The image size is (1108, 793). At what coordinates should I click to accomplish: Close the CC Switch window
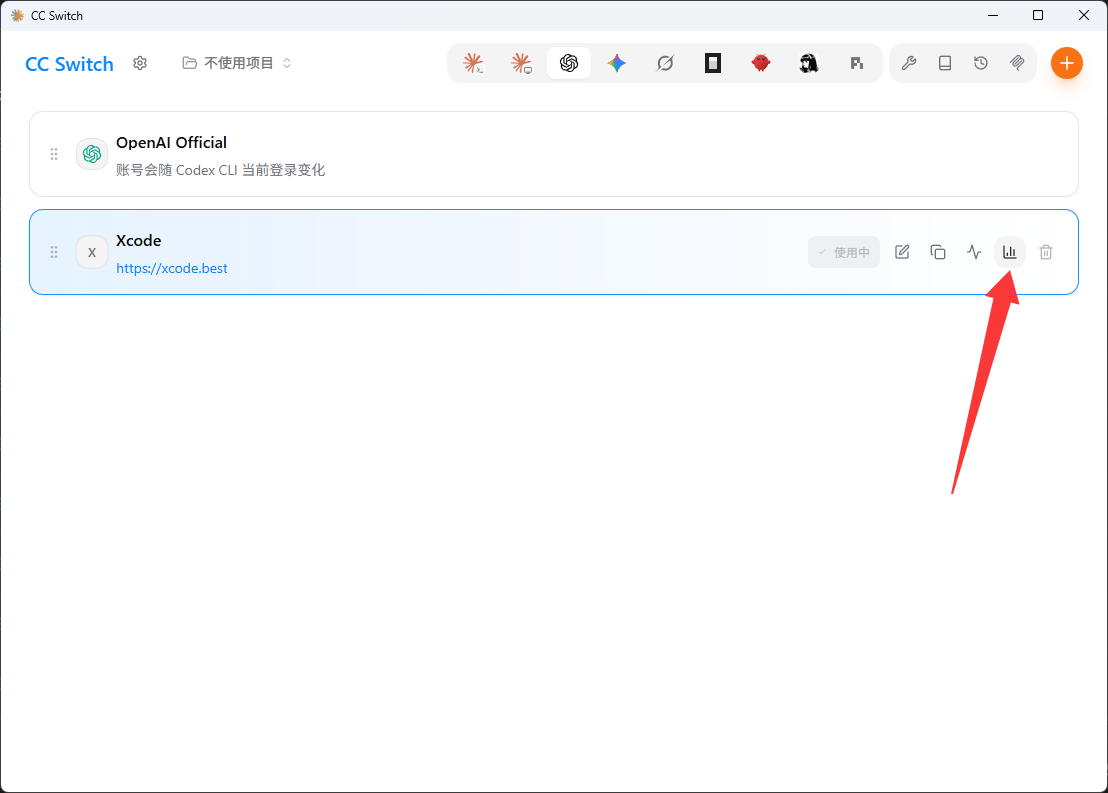(x=1083, y=16)
